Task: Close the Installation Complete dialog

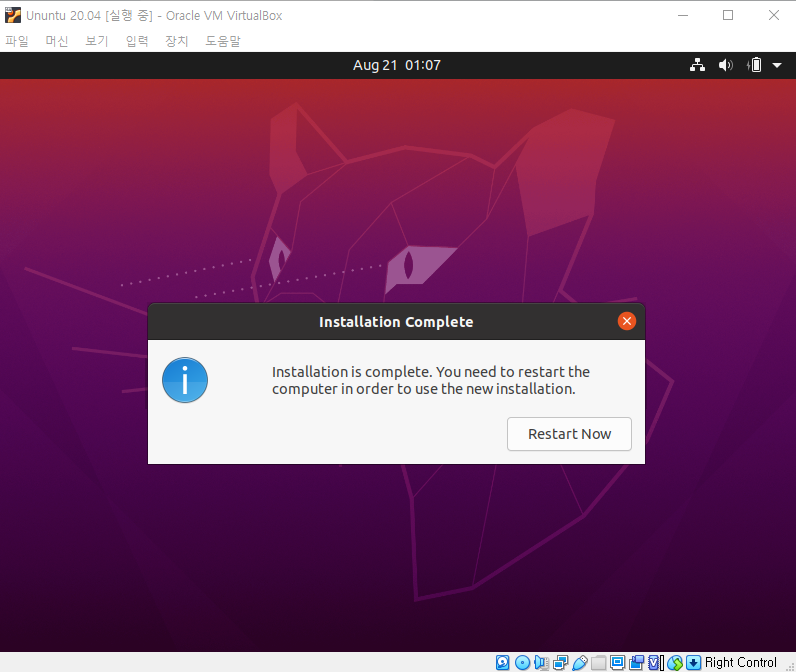Action: pos(627,321)
